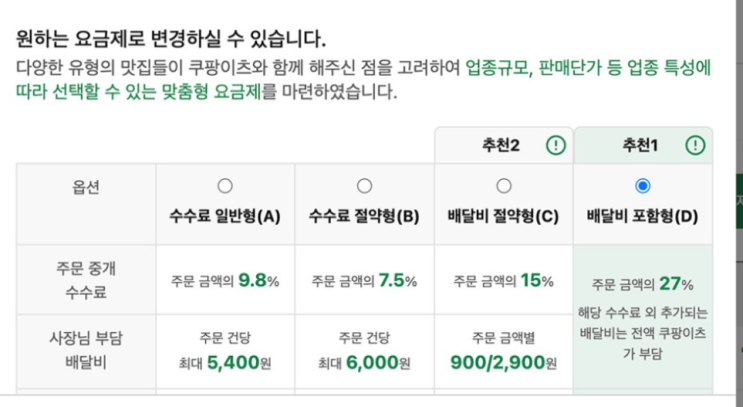Click the 수수료 일반형(A) plan title
The height and width of the screenshot is (407, 743).
point(225,217)
